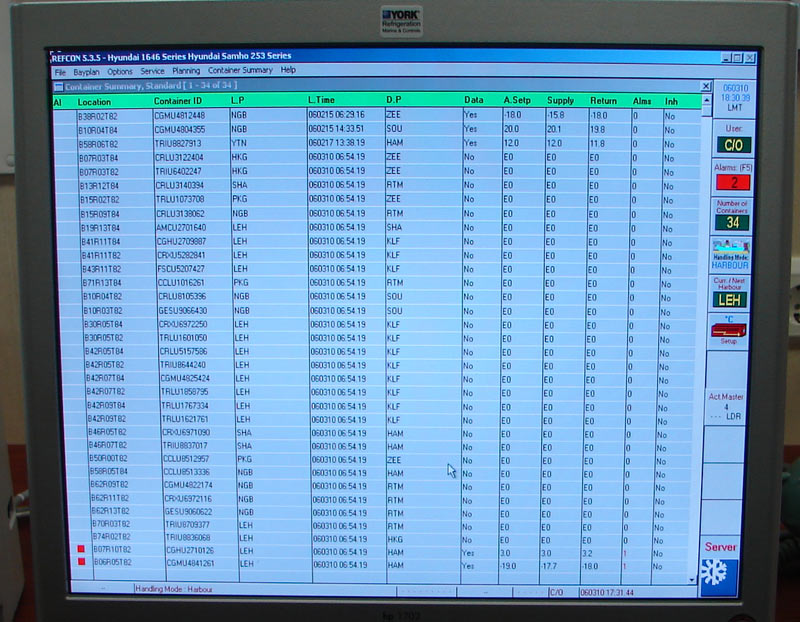This screenshot has width=800, height=622.
Task: Open the Planning menu
Action: click(186, 71)
